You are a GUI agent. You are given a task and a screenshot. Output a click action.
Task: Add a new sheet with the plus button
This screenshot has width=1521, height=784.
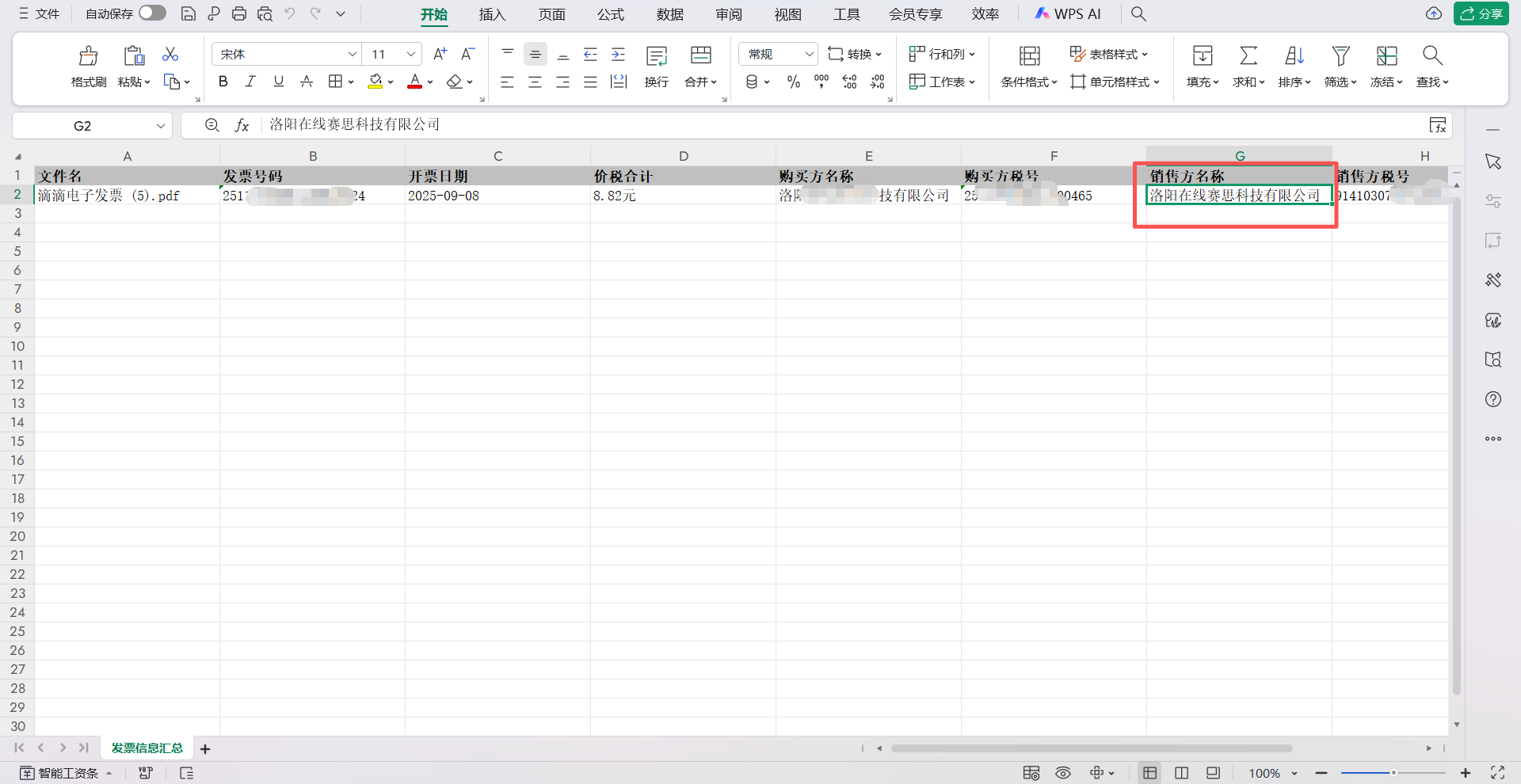tap(205, 748)
